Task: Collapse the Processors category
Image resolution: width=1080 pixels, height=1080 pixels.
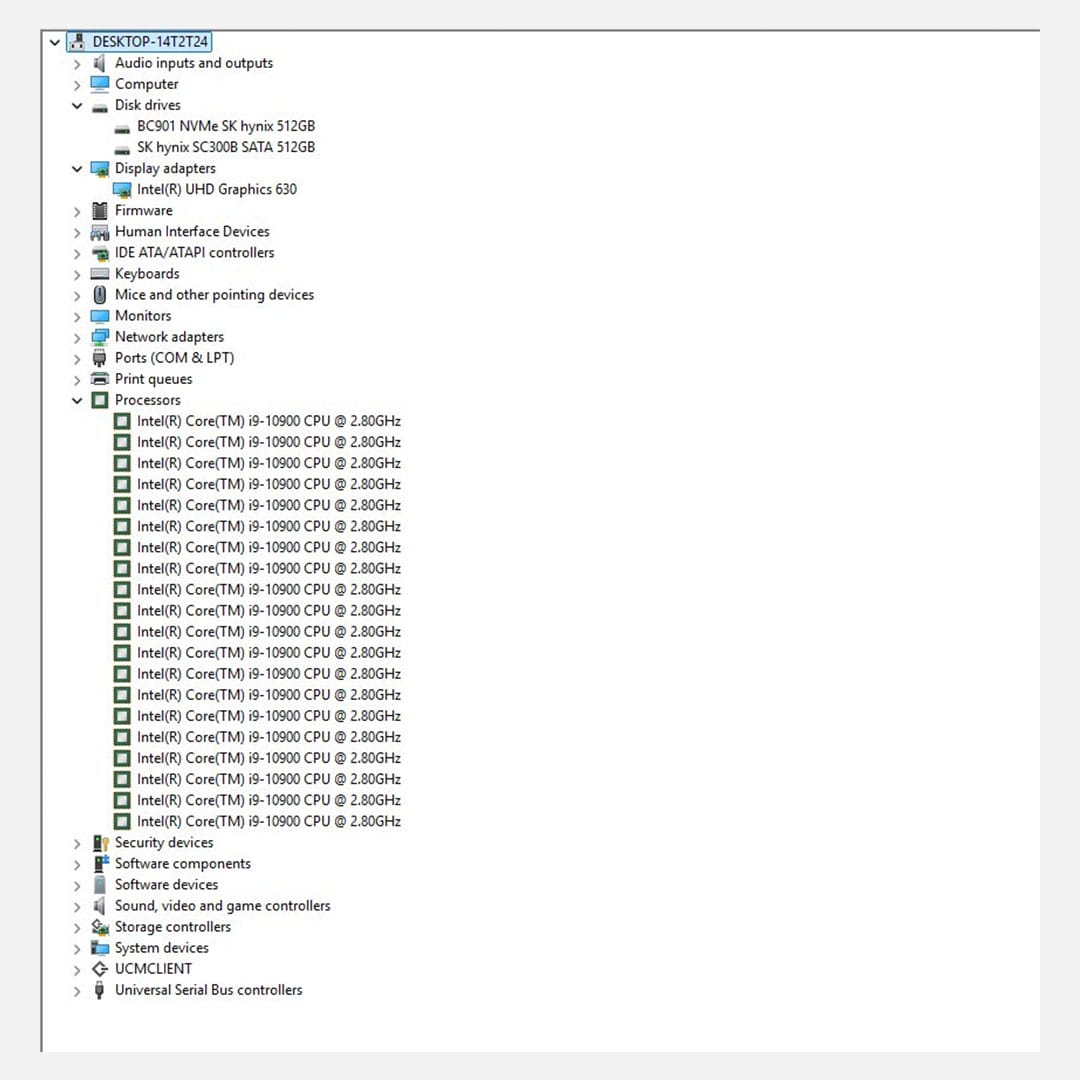Action: coord(77,400)
